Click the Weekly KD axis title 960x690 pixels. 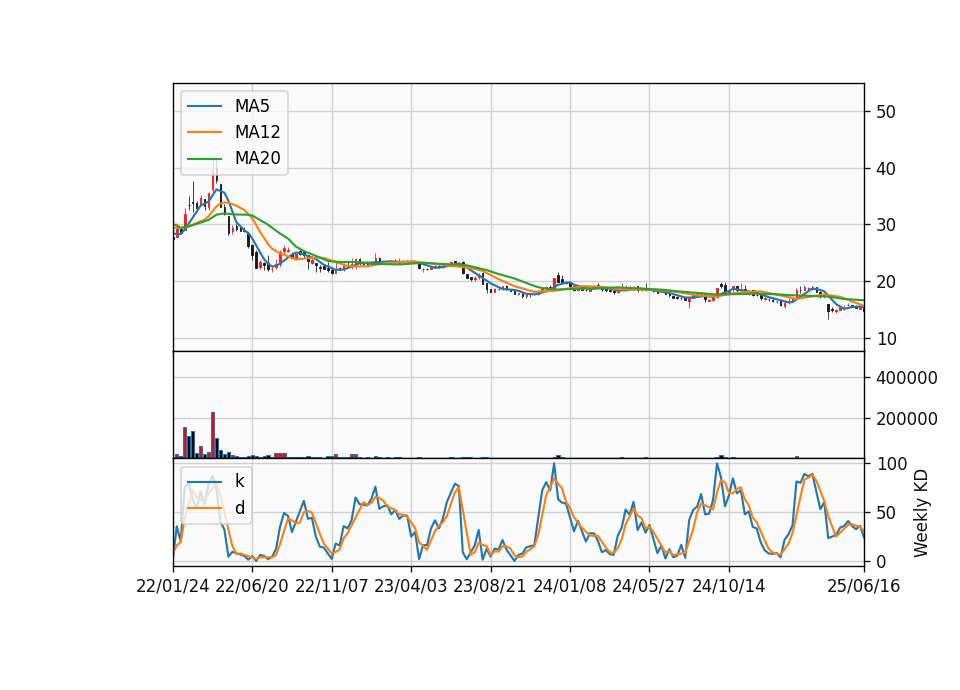pyautogui.click(x=921, y=513)
